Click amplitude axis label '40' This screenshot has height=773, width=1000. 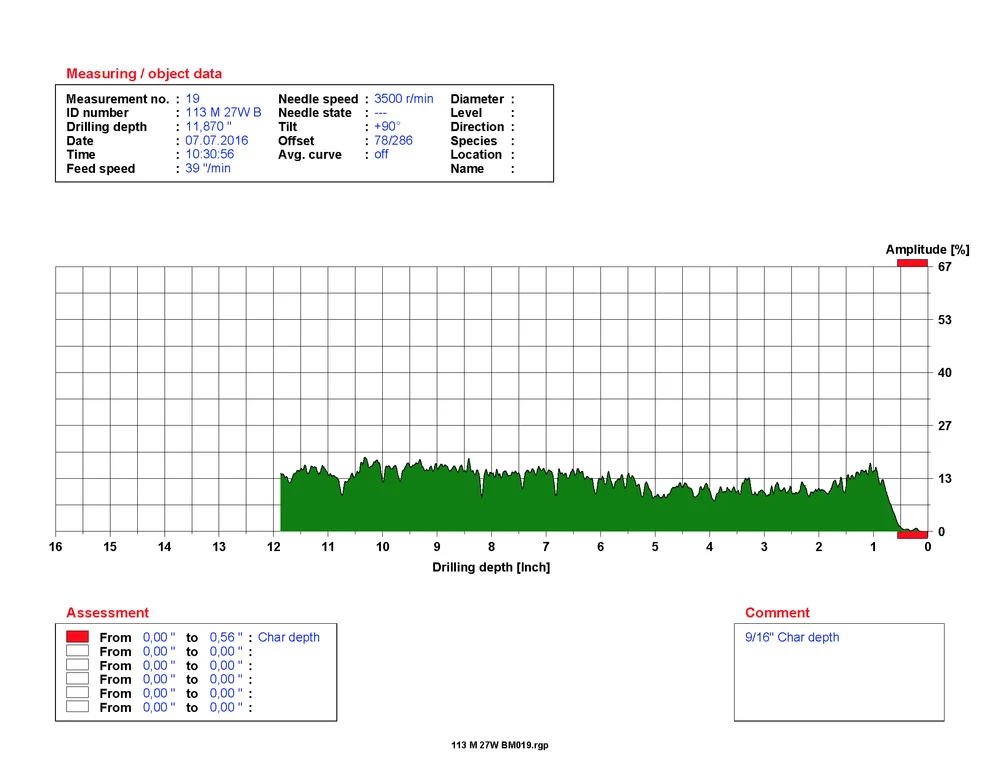click(945, 372)
